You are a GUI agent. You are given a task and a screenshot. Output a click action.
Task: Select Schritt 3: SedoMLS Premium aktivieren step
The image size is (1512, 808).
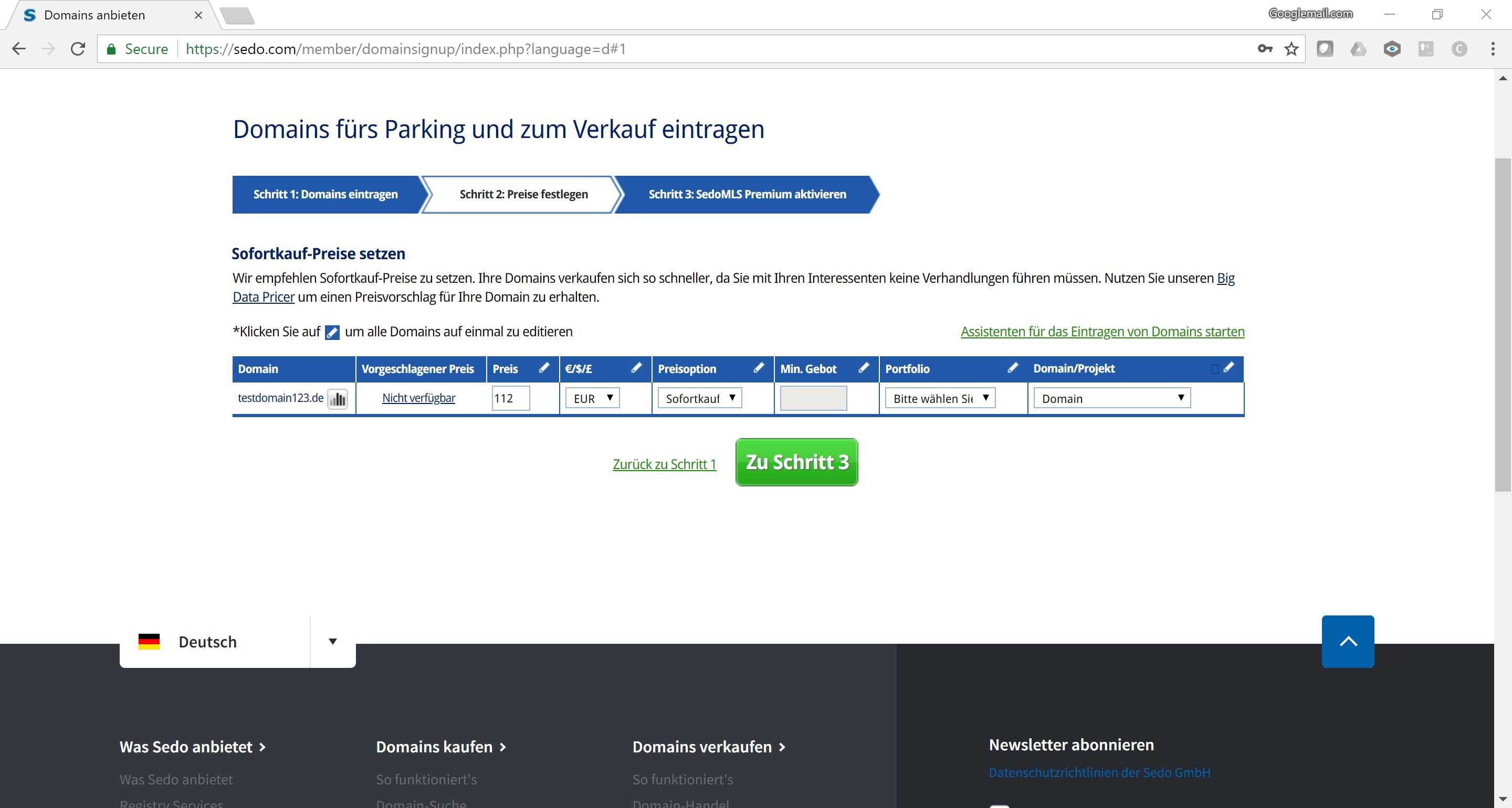(x=747, y=194)
